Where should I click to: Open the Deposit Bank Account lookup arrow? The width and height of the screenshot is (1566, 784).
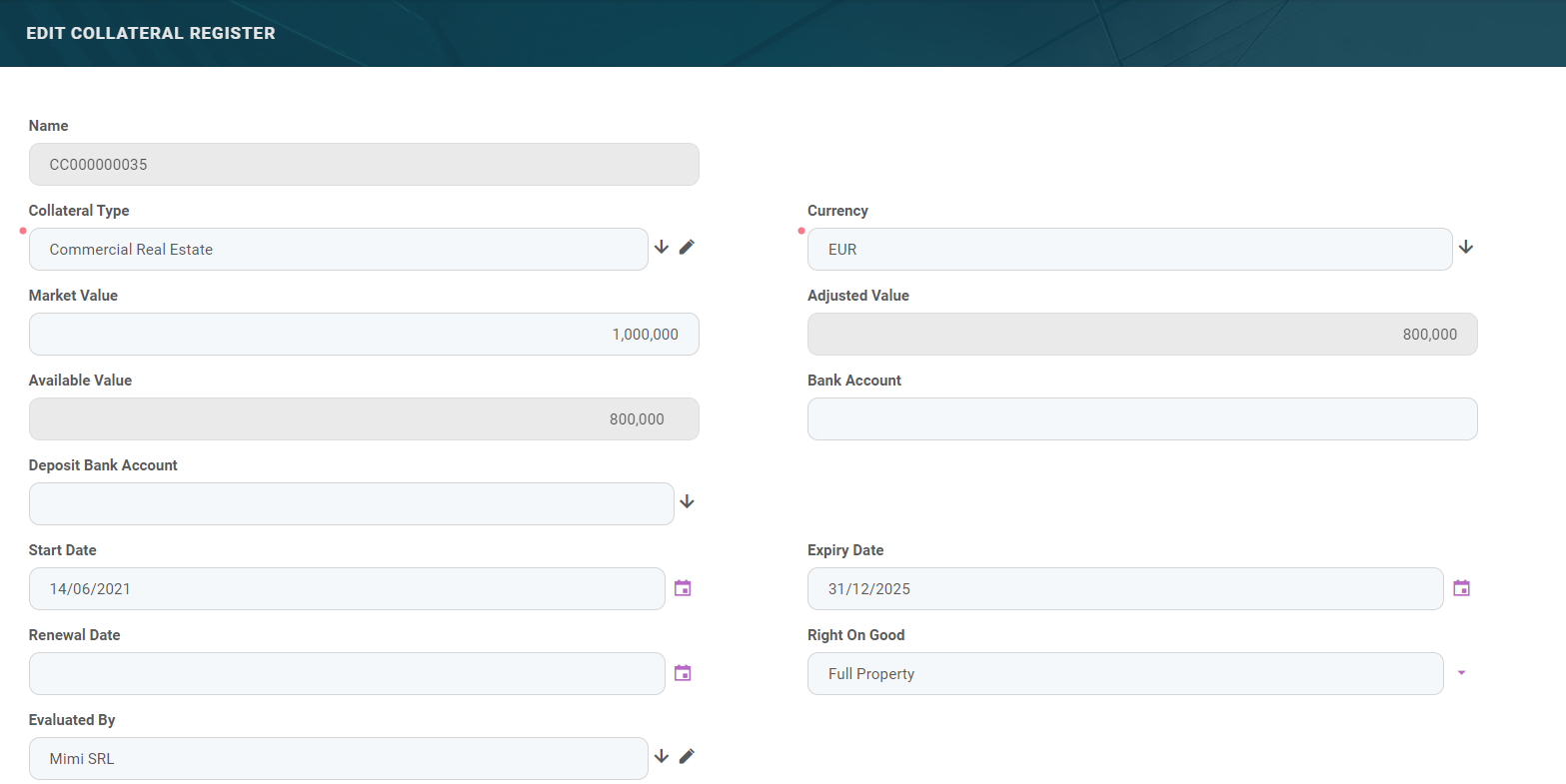click(687, 501)
